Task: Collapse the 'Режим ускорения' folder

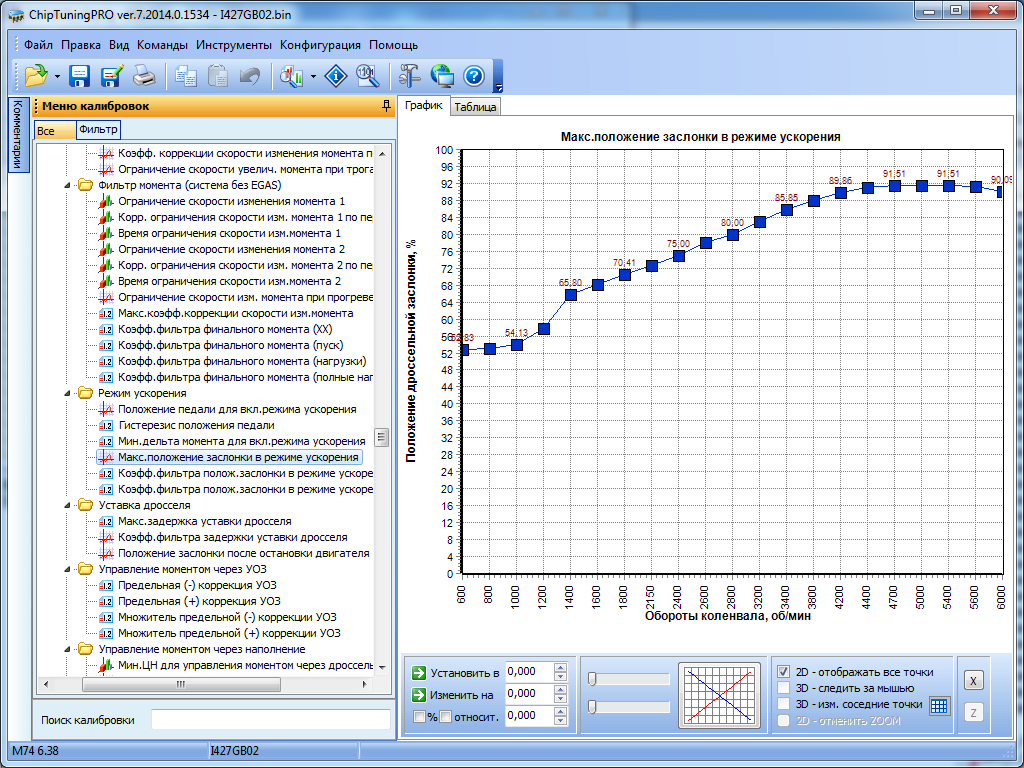Action: pyautogui.click(x=67, y=394)
